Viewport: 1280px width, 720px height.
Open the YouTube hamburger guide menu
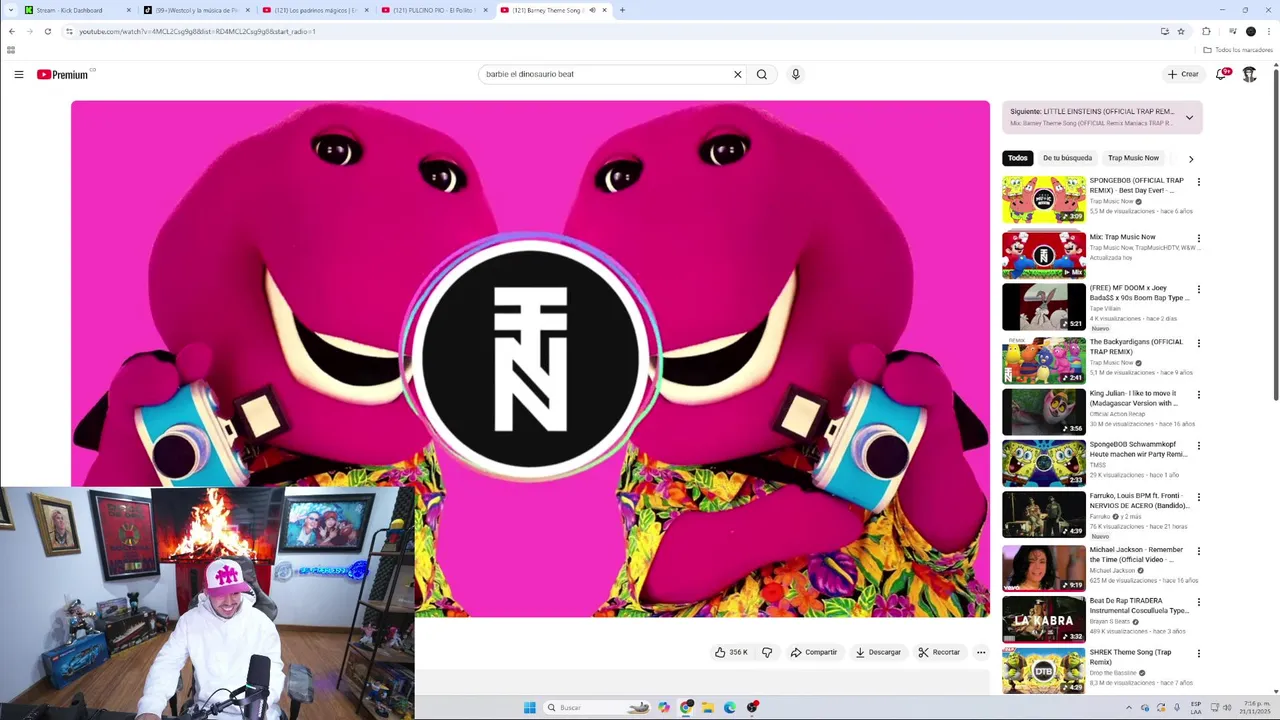pyautogui.click(x=18, y=74)
